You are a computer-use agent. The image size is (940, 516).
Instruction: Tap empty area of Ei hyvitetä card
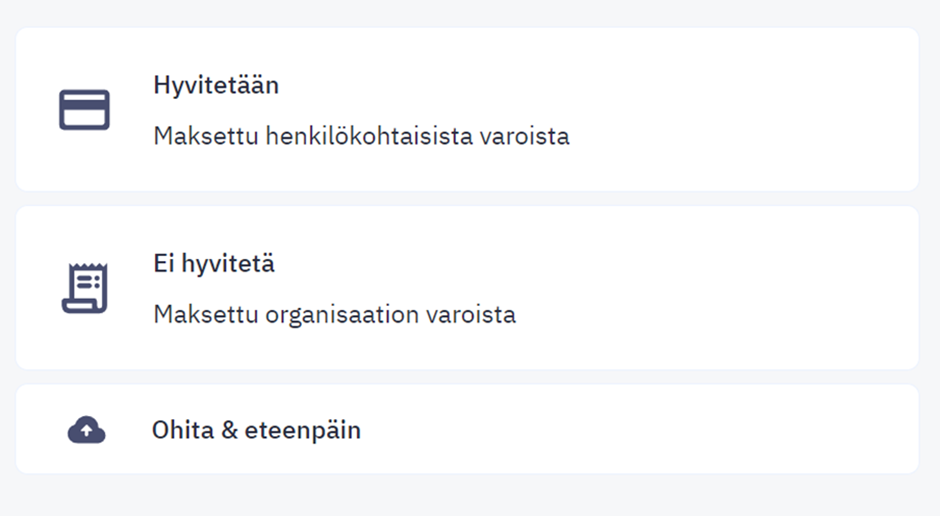719,288
